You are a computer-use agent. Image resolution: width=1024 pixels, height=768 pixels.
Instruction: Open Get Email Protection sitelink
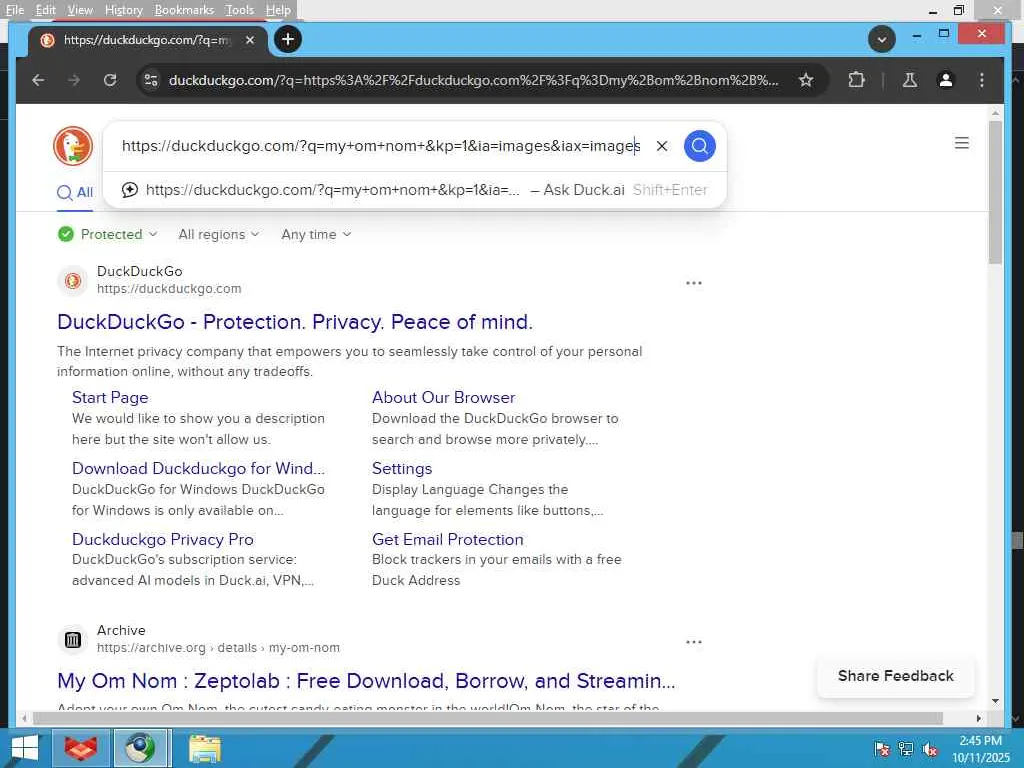click(448, 539)
